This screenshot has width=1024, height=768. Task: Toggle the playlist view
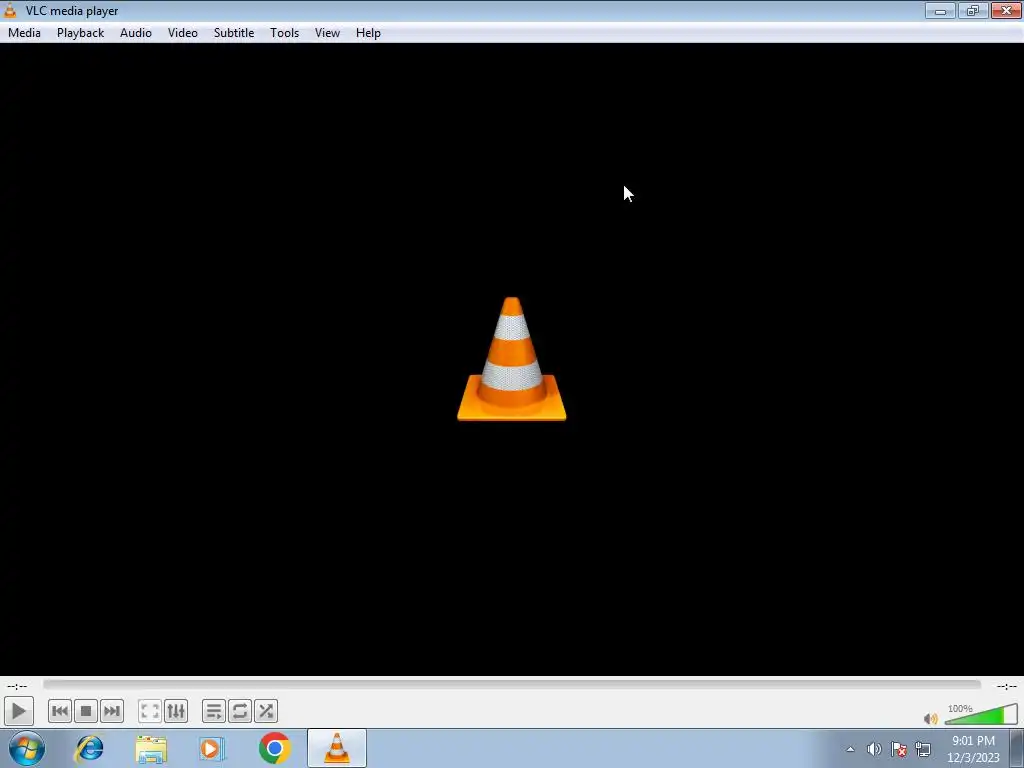pyautogui.click(x=214, y=711)
